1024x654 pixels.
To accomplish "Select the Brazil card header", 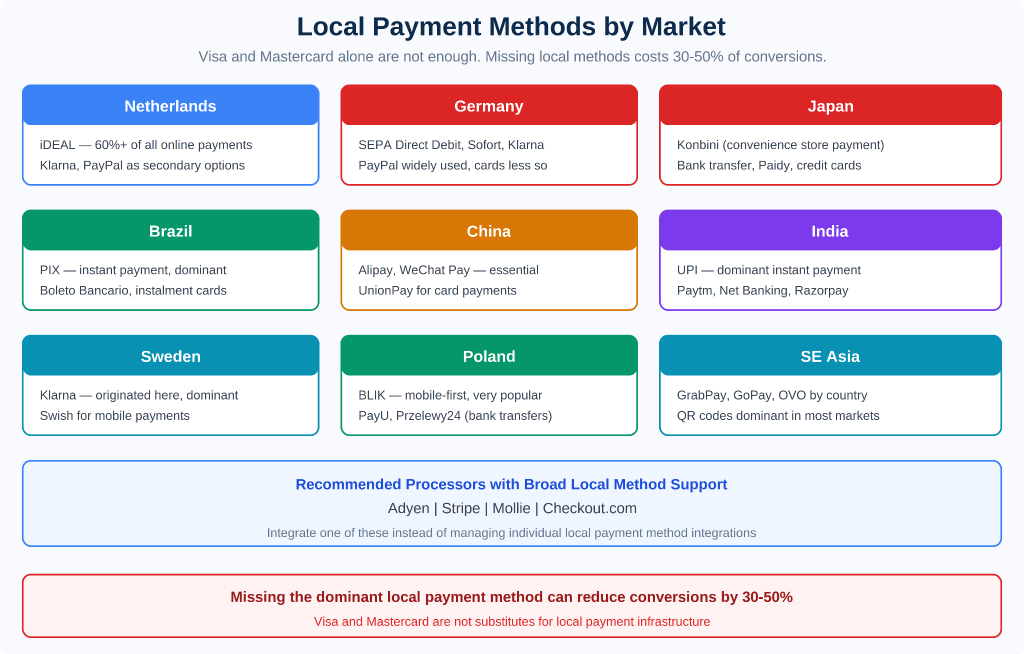I will pos(170,231).
